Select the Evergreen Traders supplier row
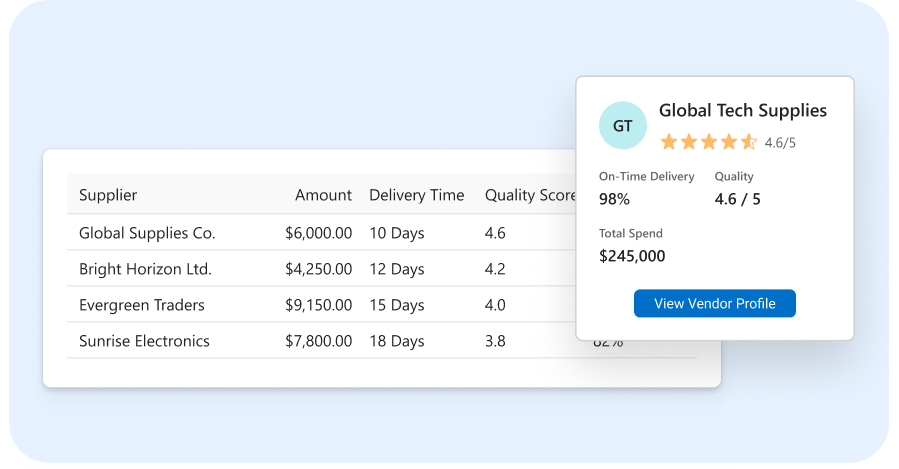This screenshot has width=899, height=469. pos(321,304)
